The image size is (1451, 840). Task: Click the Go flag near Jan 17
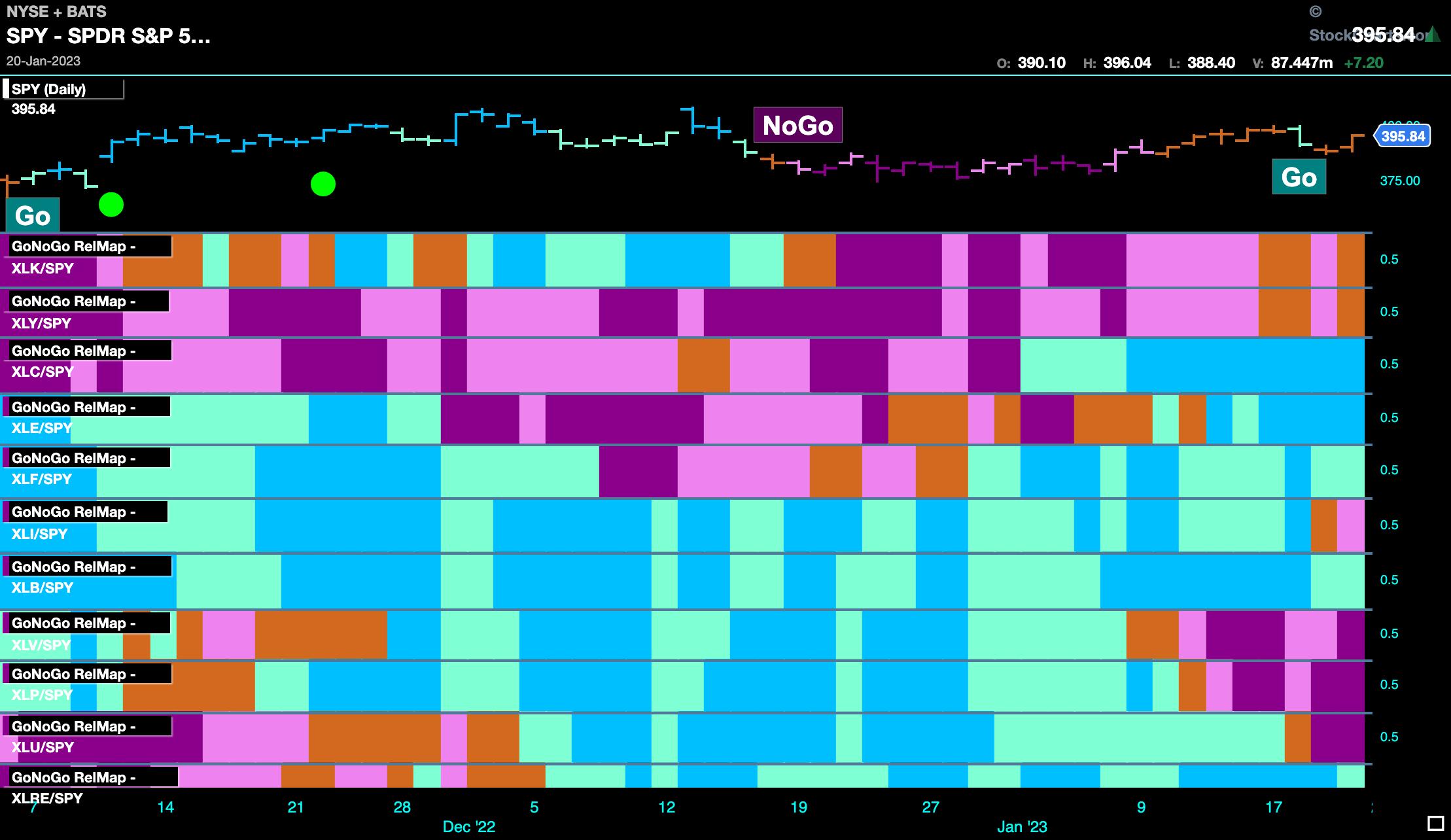(1299, 177)
